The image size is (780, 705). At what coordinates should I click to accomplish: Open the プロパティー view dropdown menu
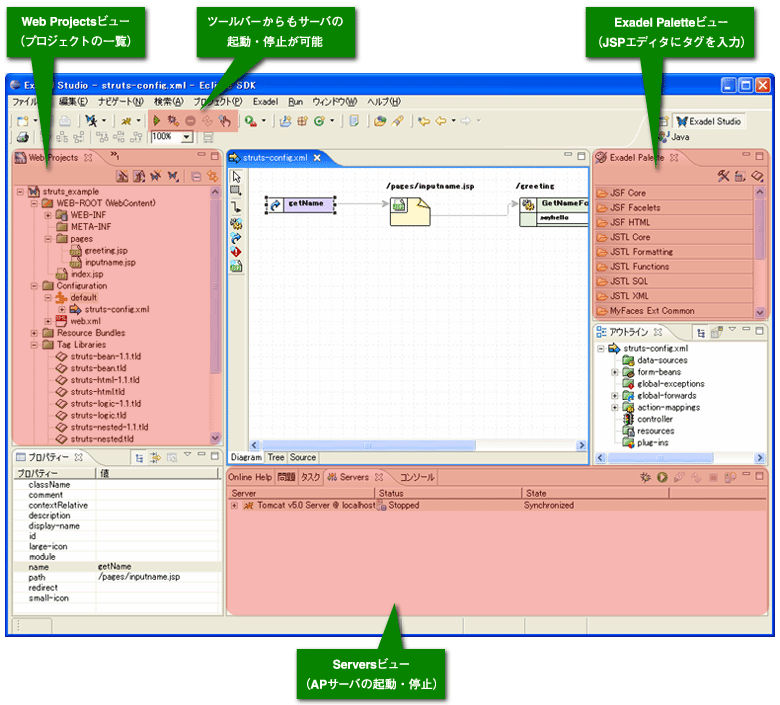coord(188,455)
